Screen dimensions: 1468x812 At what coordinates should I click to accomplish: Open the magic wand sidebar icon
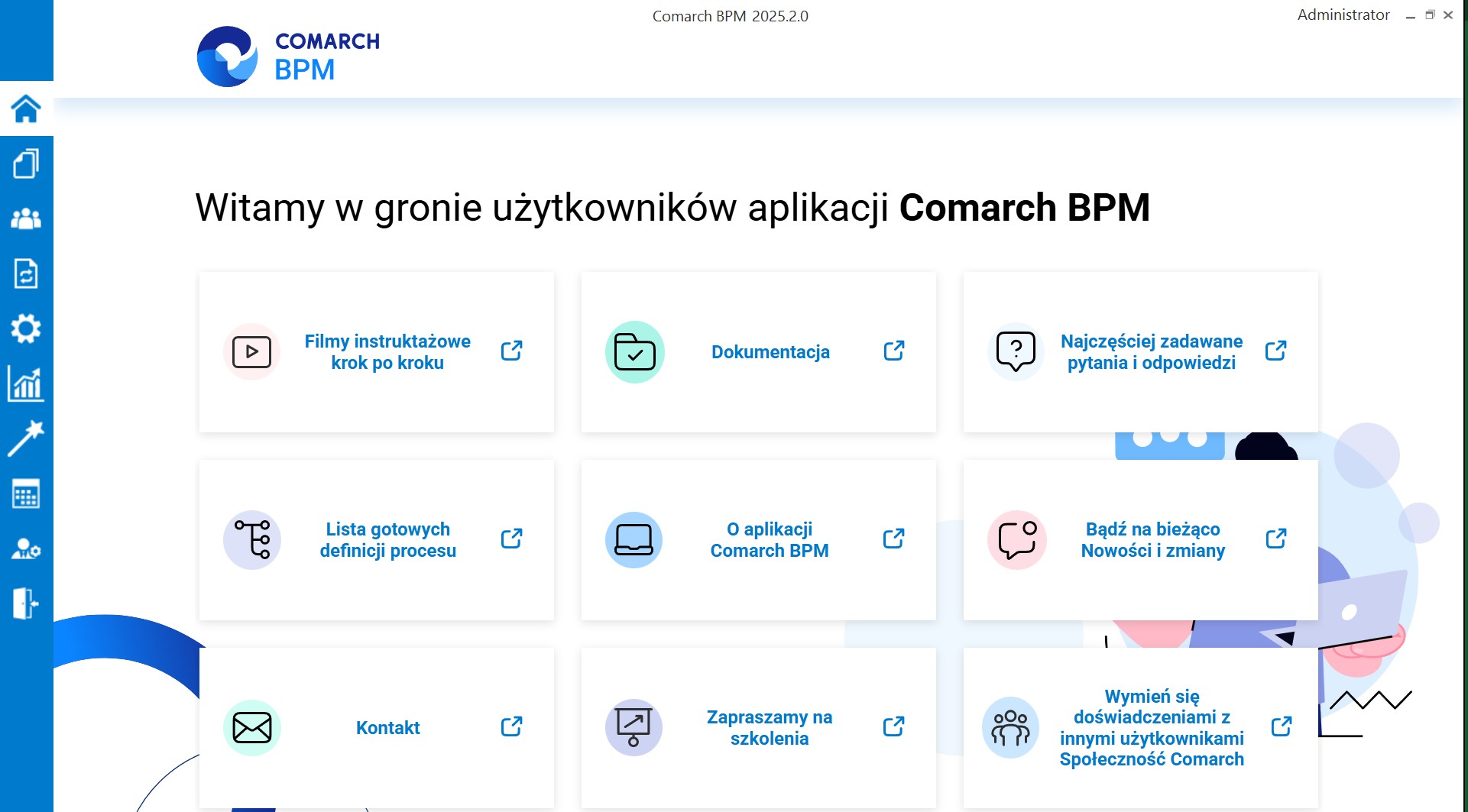(26, 438)
